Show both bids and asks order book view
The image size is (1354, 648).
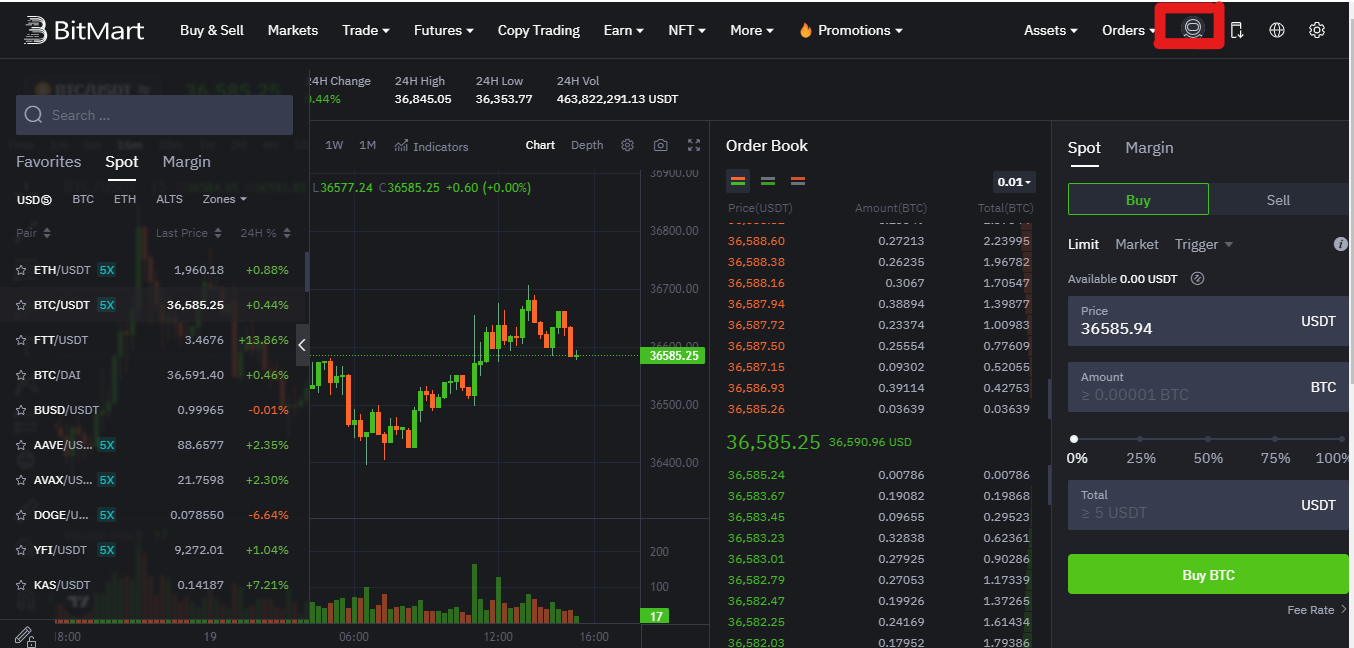(739, 181)
